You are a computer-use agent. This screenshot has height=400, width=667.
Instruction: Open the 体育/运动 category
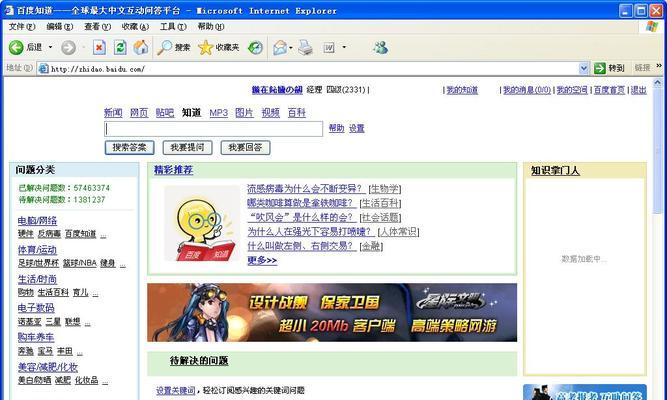(x=37, y=250)
